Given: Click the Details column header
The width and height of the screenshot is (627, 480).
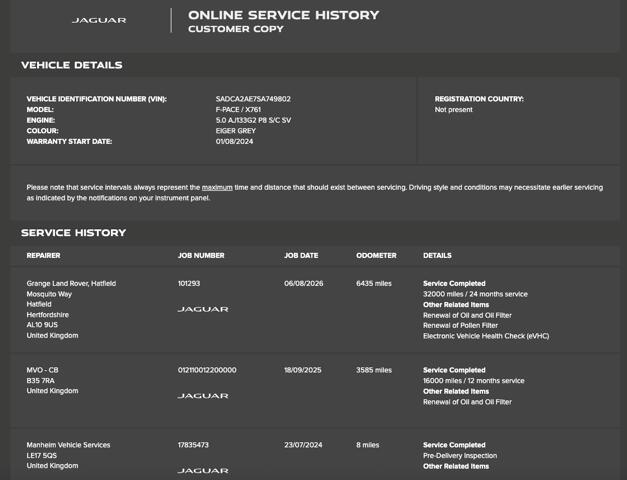Looking at the screenshot, I should 437,255.
